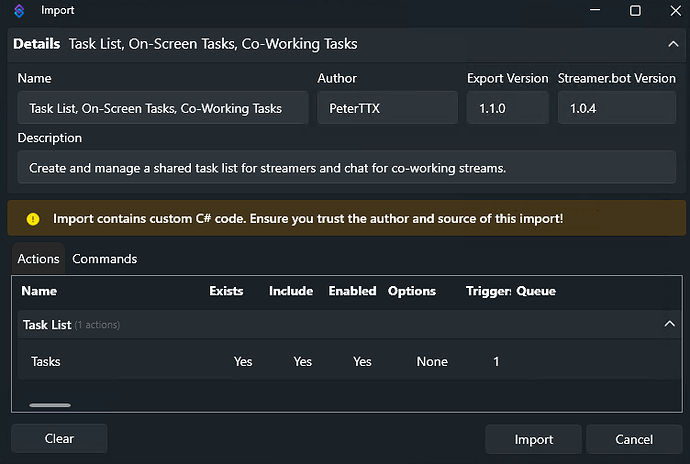Select the Tasks action row name
The height and width of the screenshot is (464, 690).
(x=46, y=361)
